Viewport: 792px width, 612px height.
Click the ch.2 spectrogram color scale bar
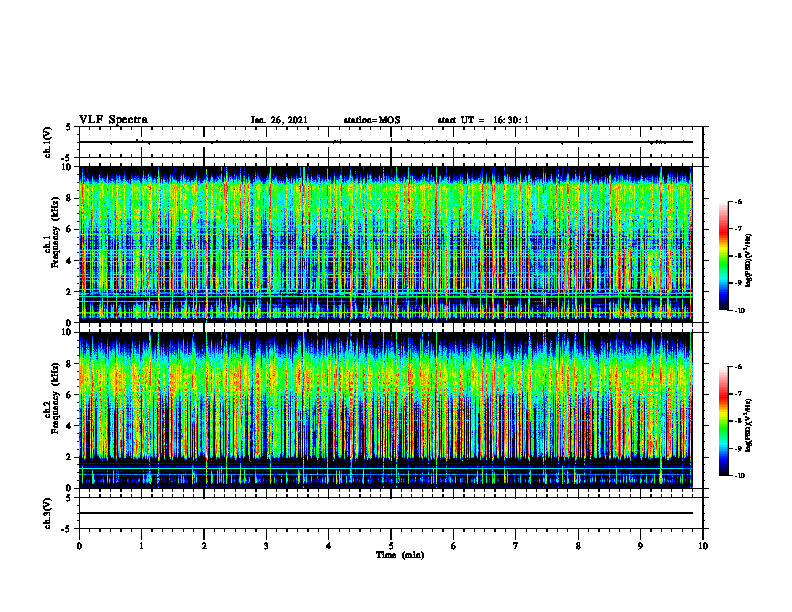(x=723, y=421)
